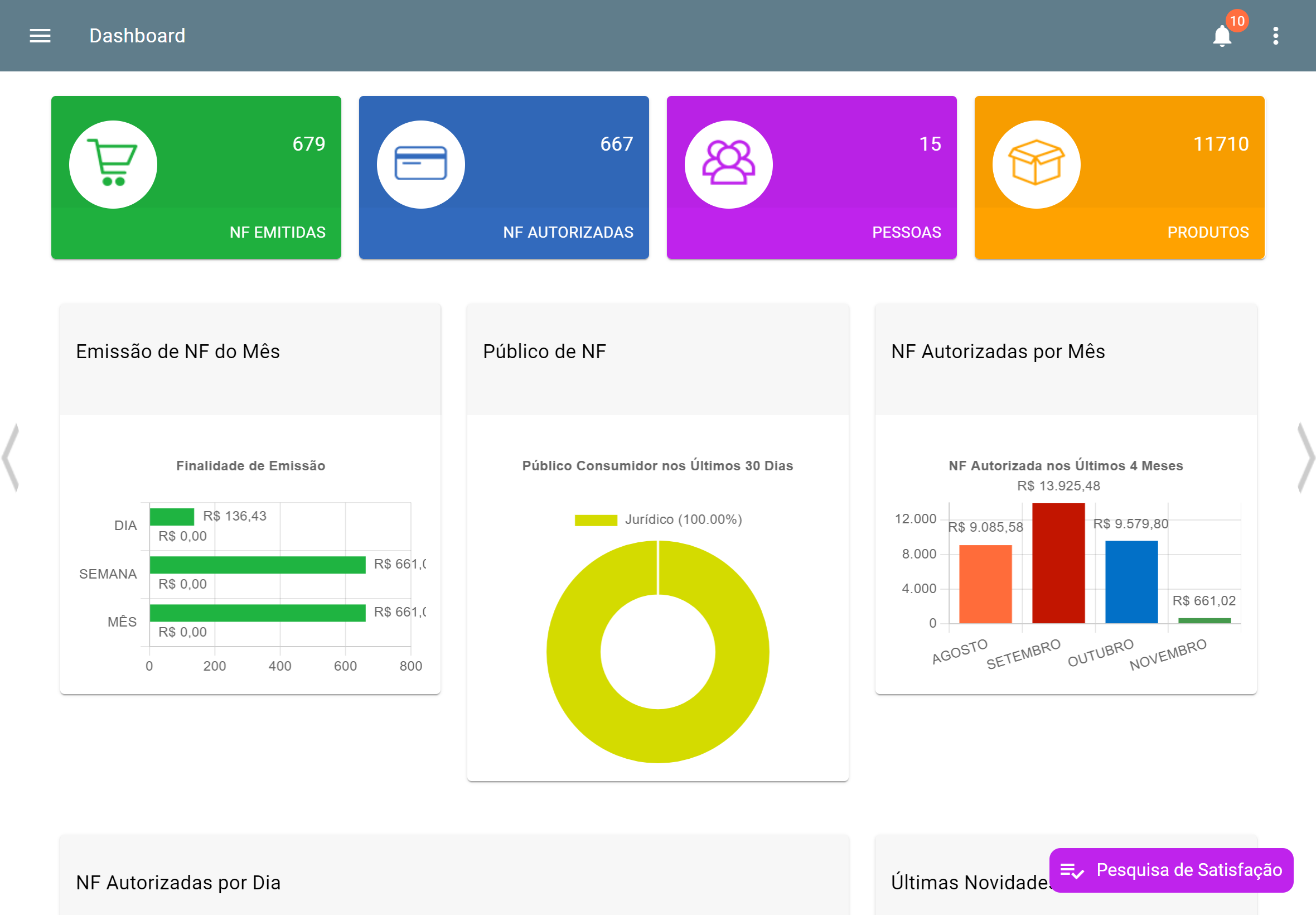This screenshot has height=915, width=1316.
Task: Toggle the Jurídico series in the donut legend
Action: (x=683, y=519)
